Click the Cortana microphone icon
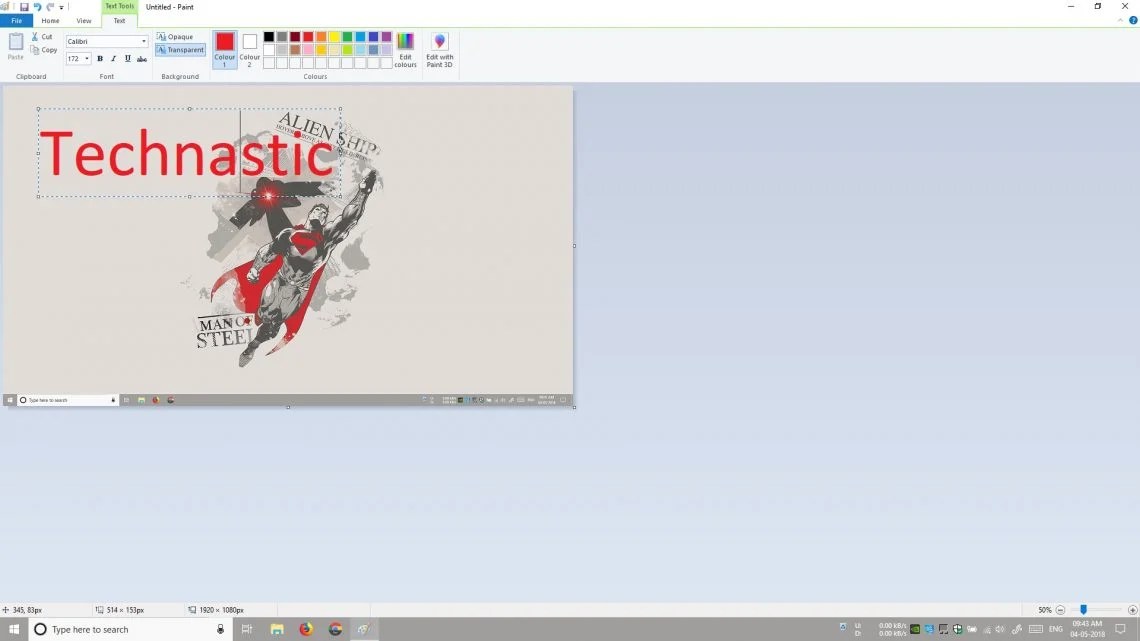 [220, 629]
